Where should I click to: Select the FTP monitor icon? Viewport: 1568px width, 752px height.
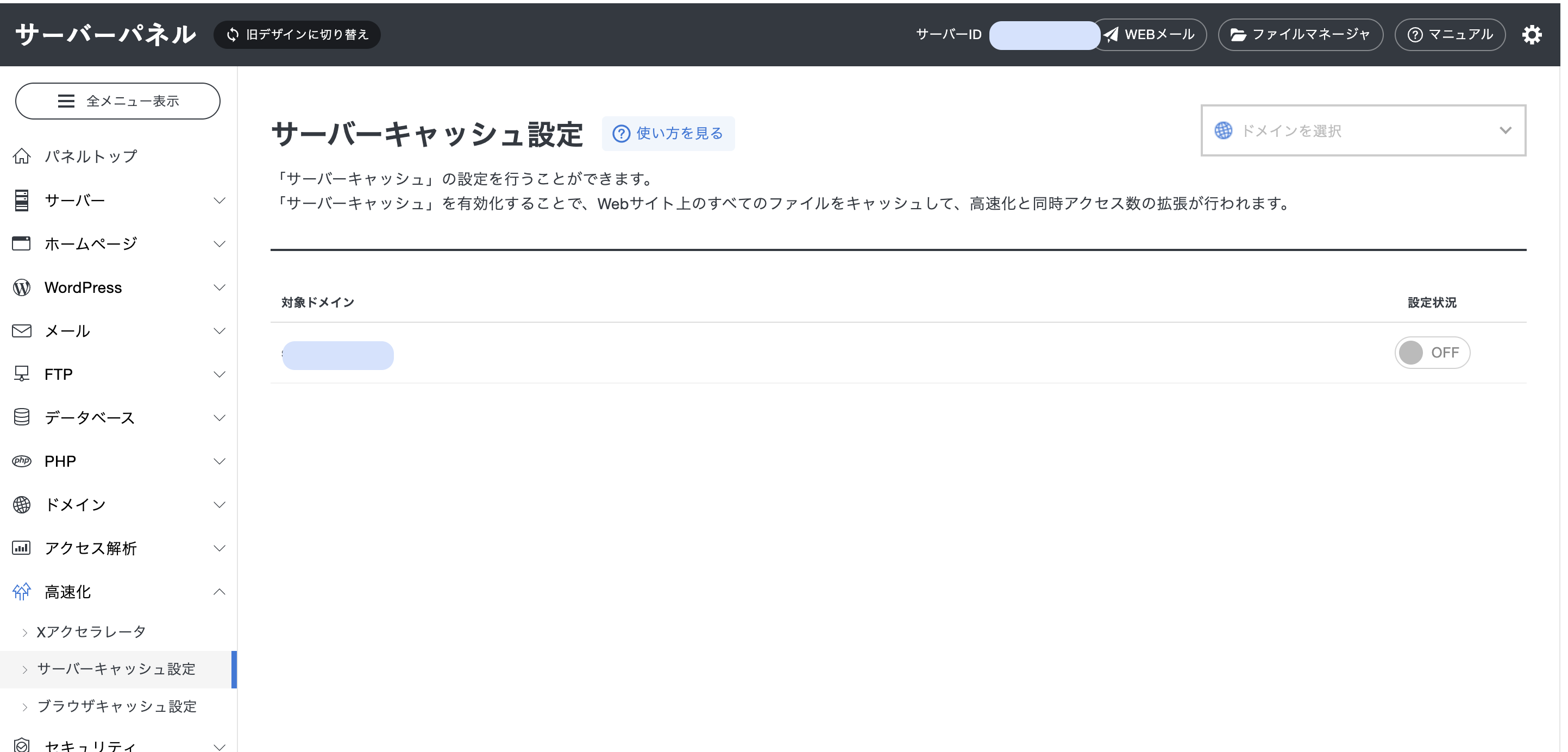tap(22, 373)
